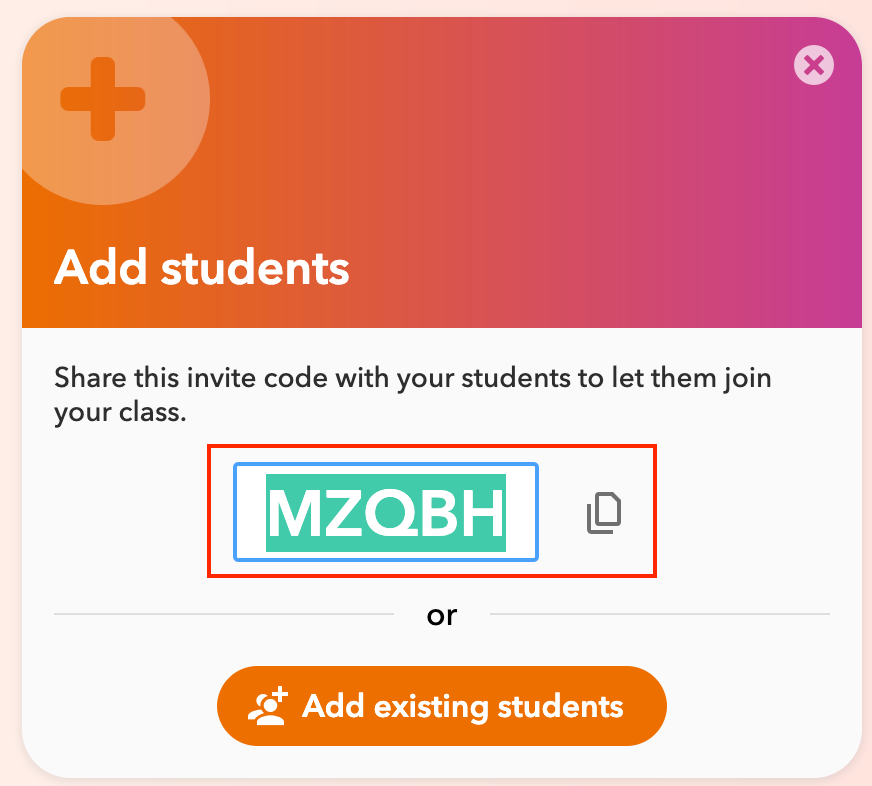This screenshot has height=786, width=872.
Task: Click the person-plus icon on orange button
Action: [x=268, y=706]
